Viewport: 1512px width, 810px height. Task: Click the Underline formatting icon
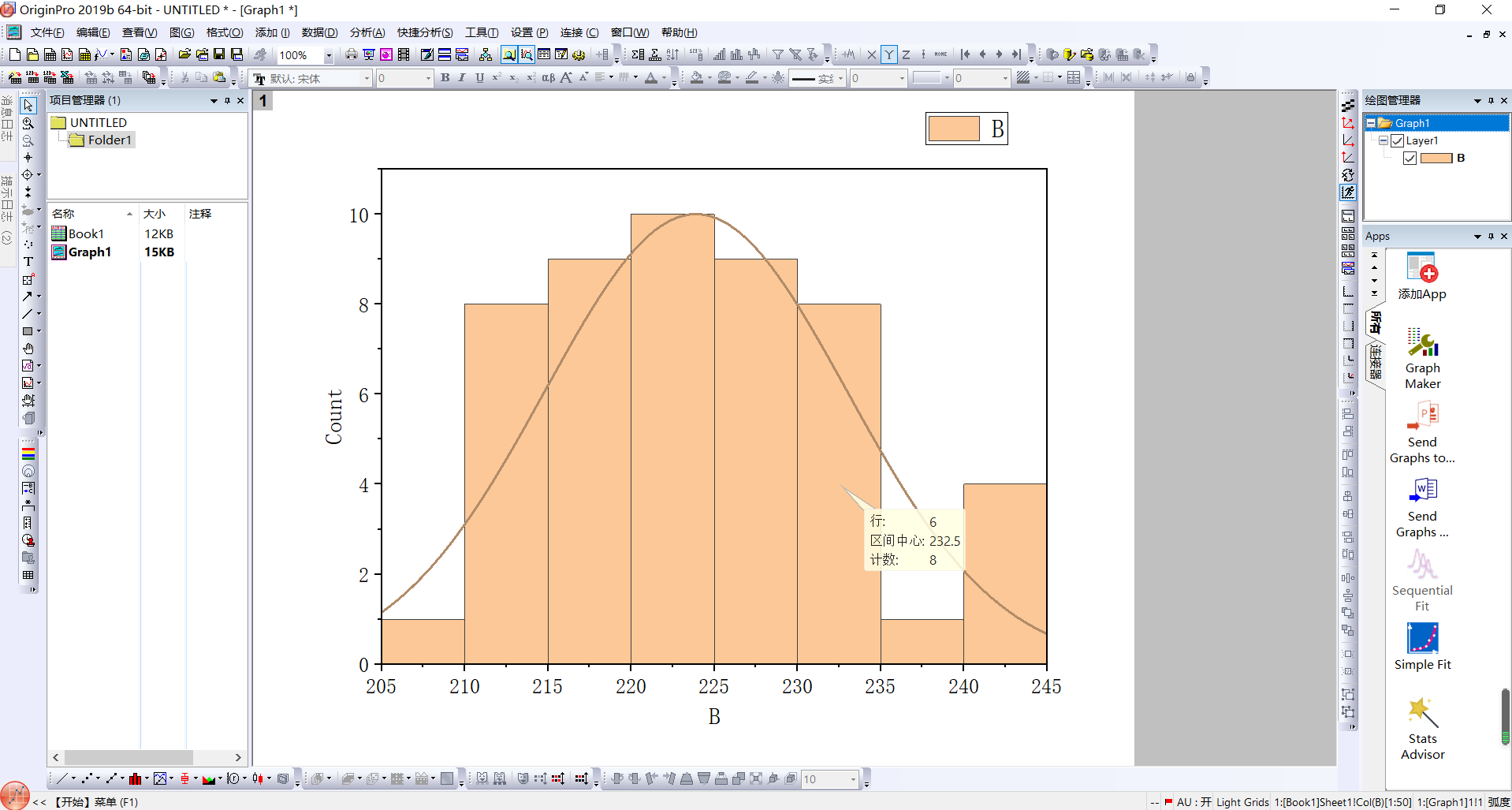tap(479, 77)
